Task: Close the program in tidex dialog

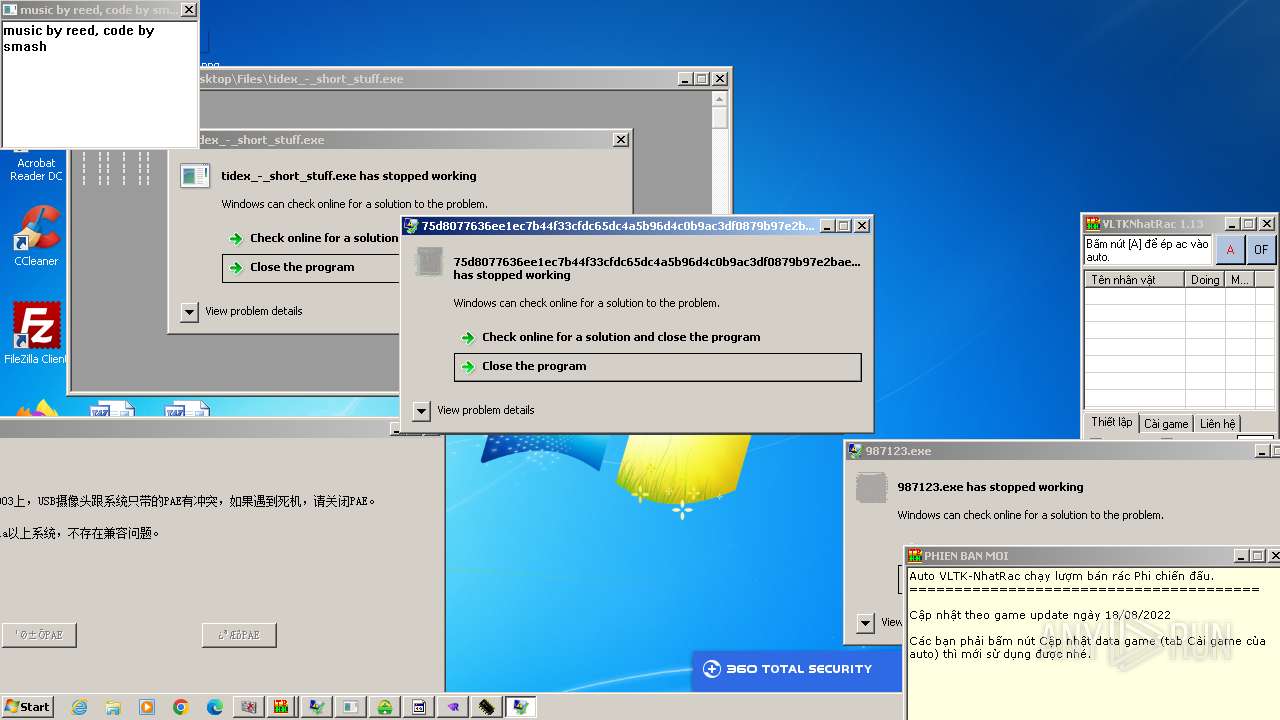Action: 311,268
